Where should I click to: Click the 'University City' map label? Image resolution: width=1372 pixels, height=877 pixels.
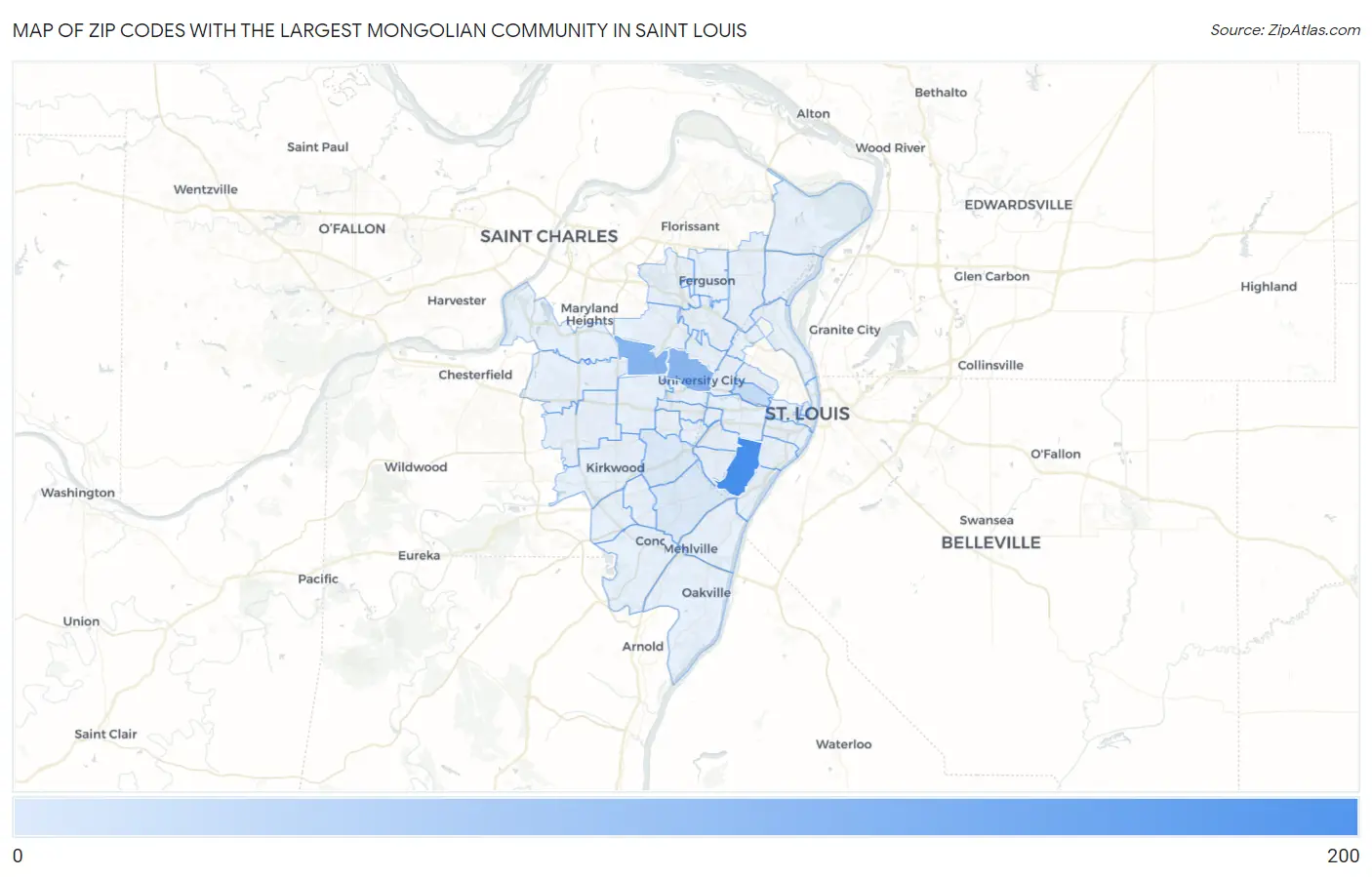tap(702, 380)
